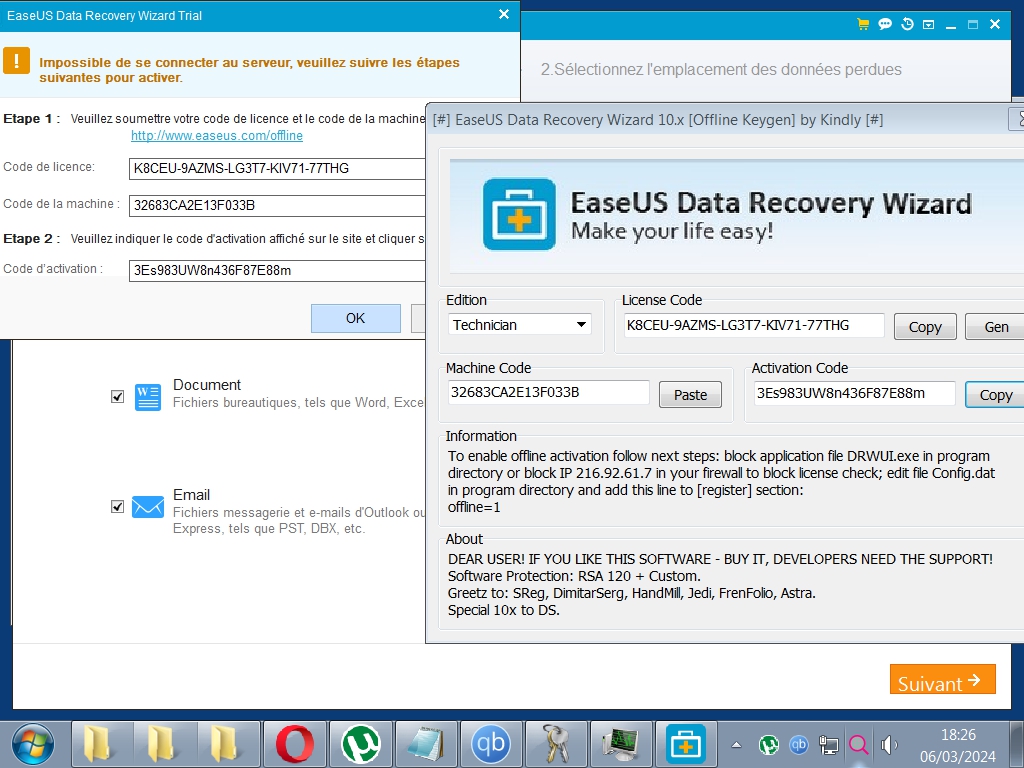Click the "Make your life easy!" tagline
This screenshot has width=1024, height=768.
672,231
